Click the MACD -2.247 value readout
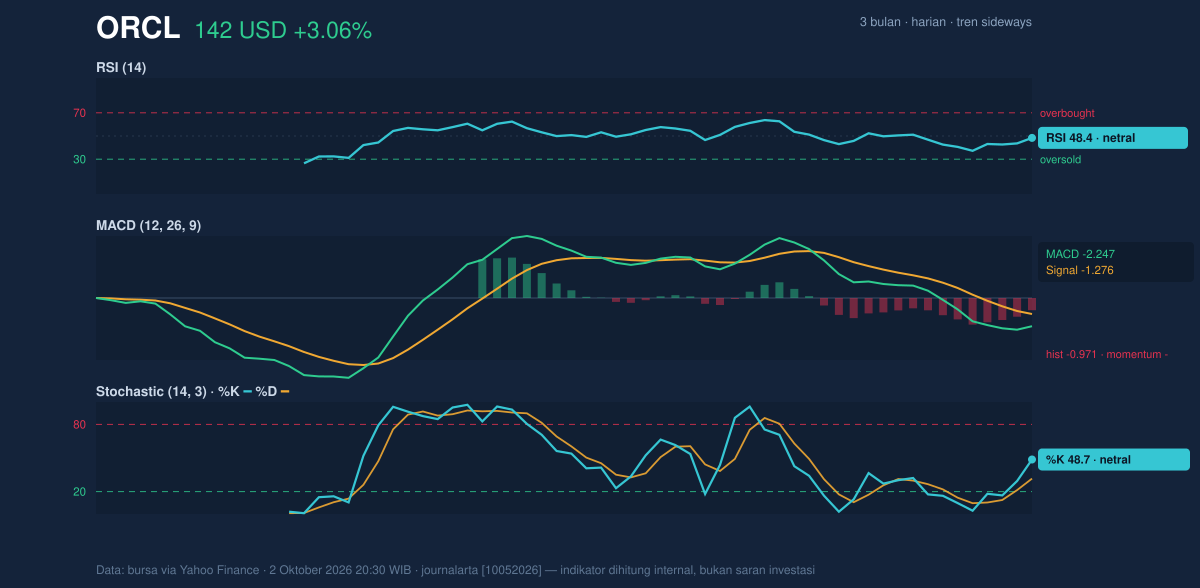The image size is (1200, 588). [1080, 254]
